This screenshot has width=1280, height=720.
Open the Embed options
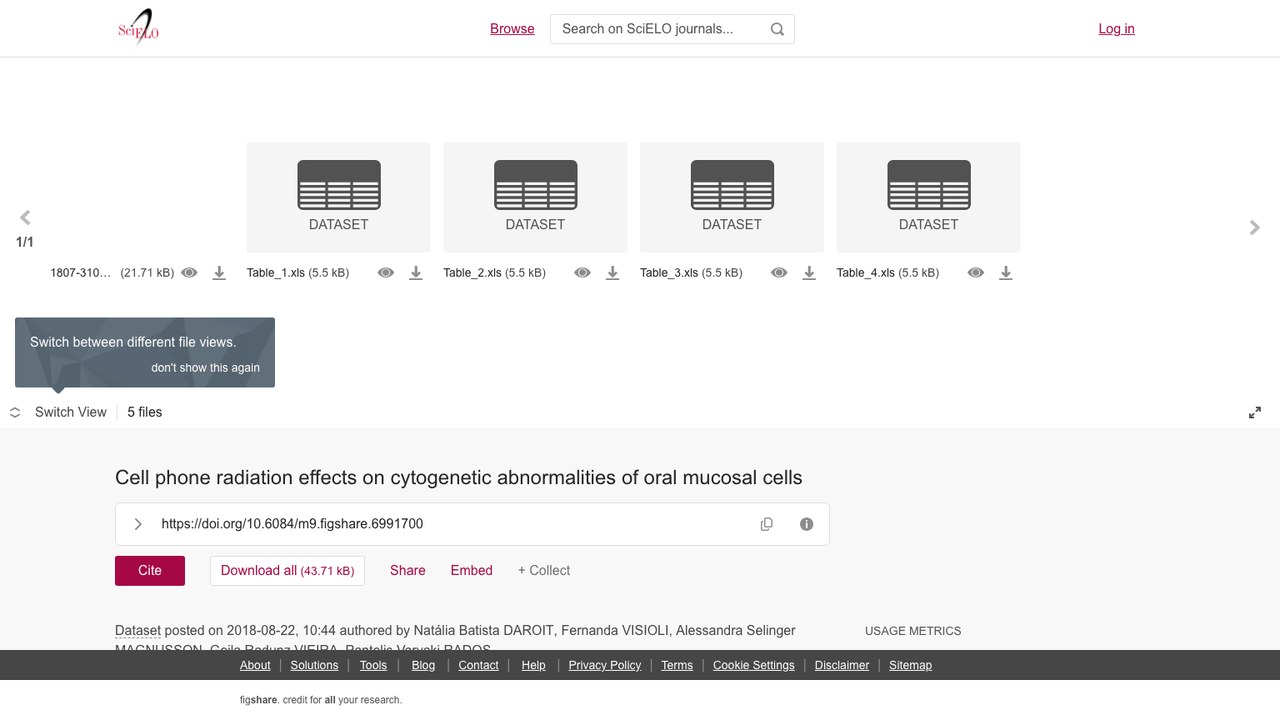[472, 570]
